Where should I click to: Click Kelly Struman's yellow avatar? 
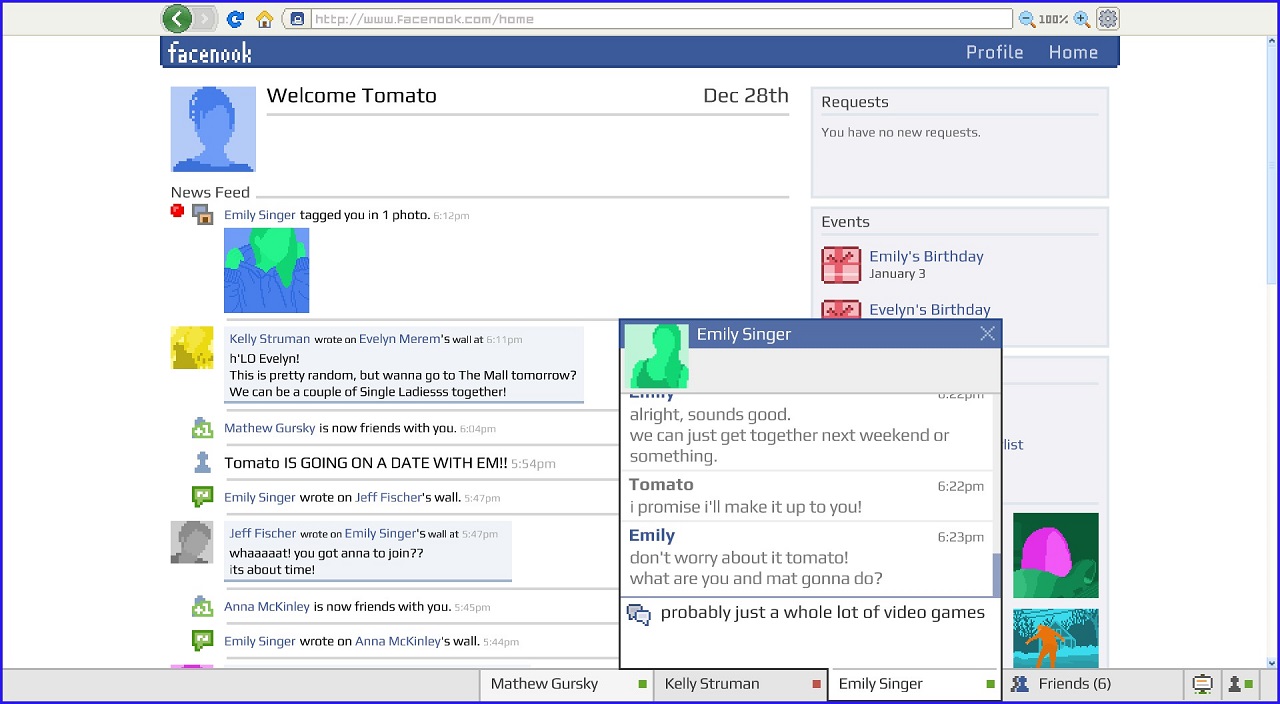pos(192,347)
